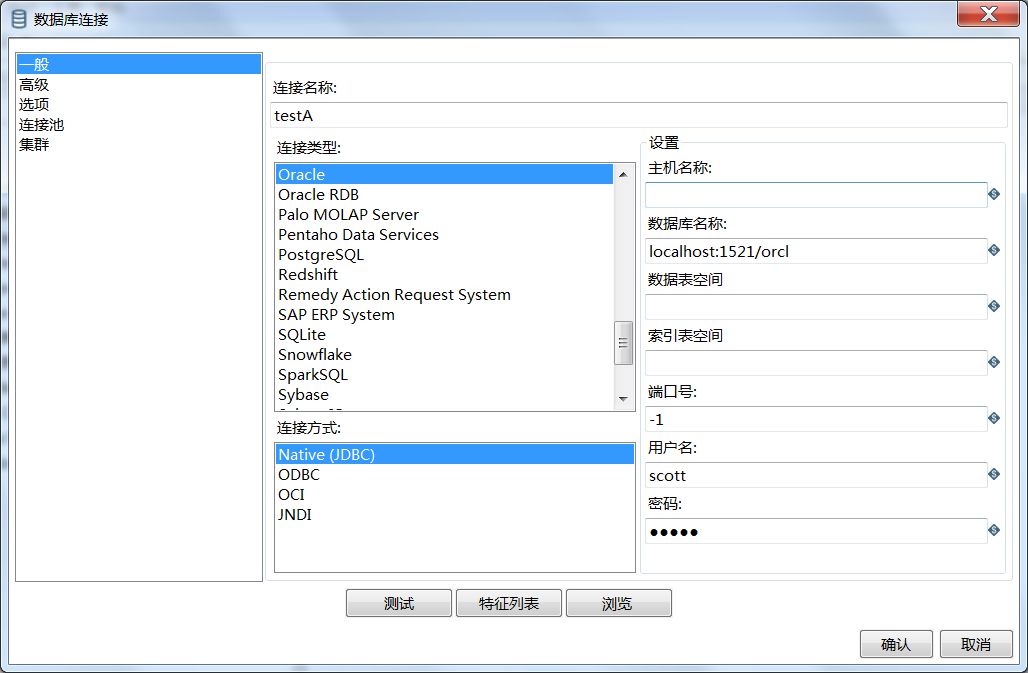Click the variable icon beside 主机名称 field
This screenshot has width=1028, height=673.
993,194
